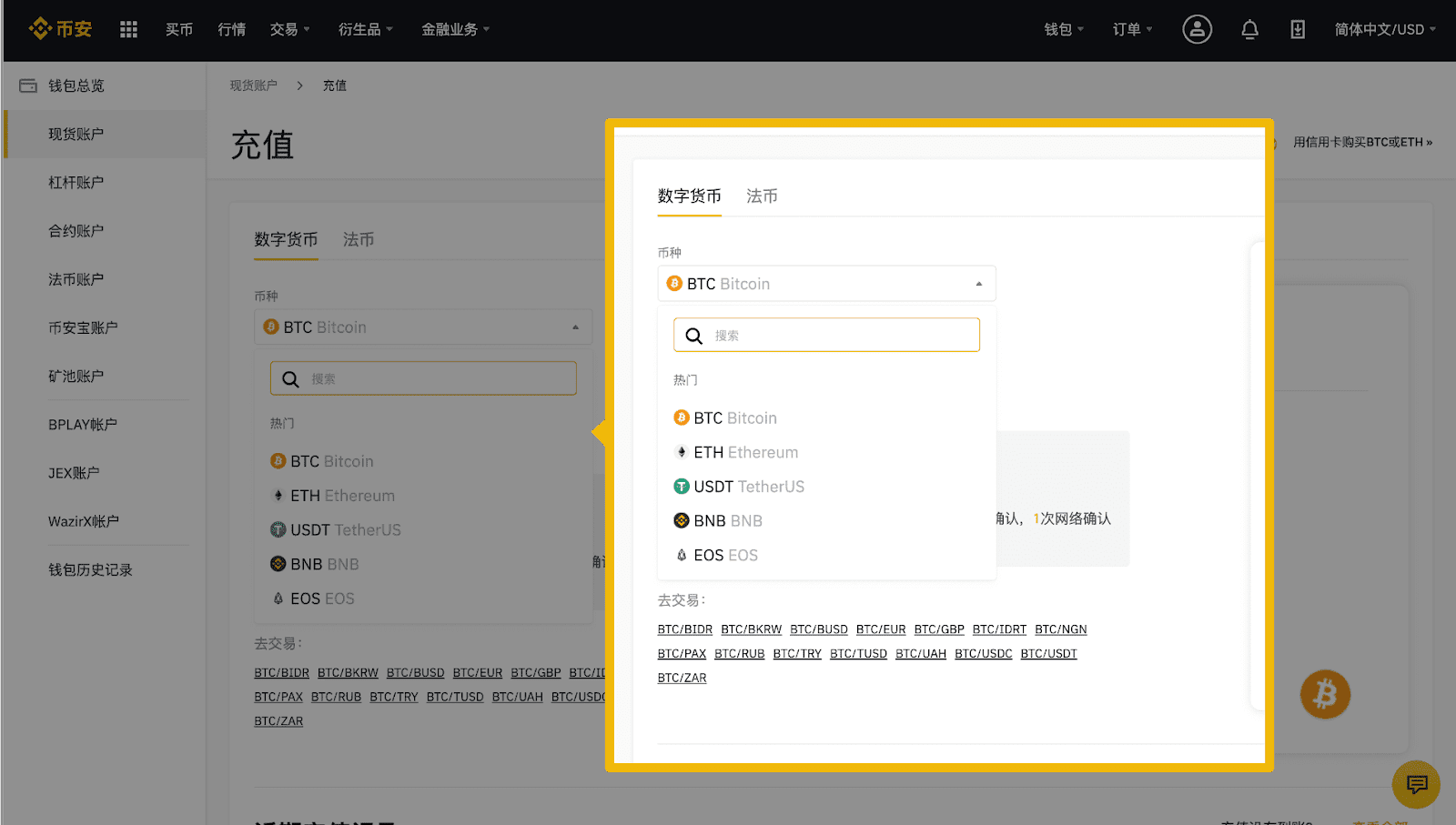
Task: Open 合约账户 in the sidebar
Action: (x=76, y=230)
